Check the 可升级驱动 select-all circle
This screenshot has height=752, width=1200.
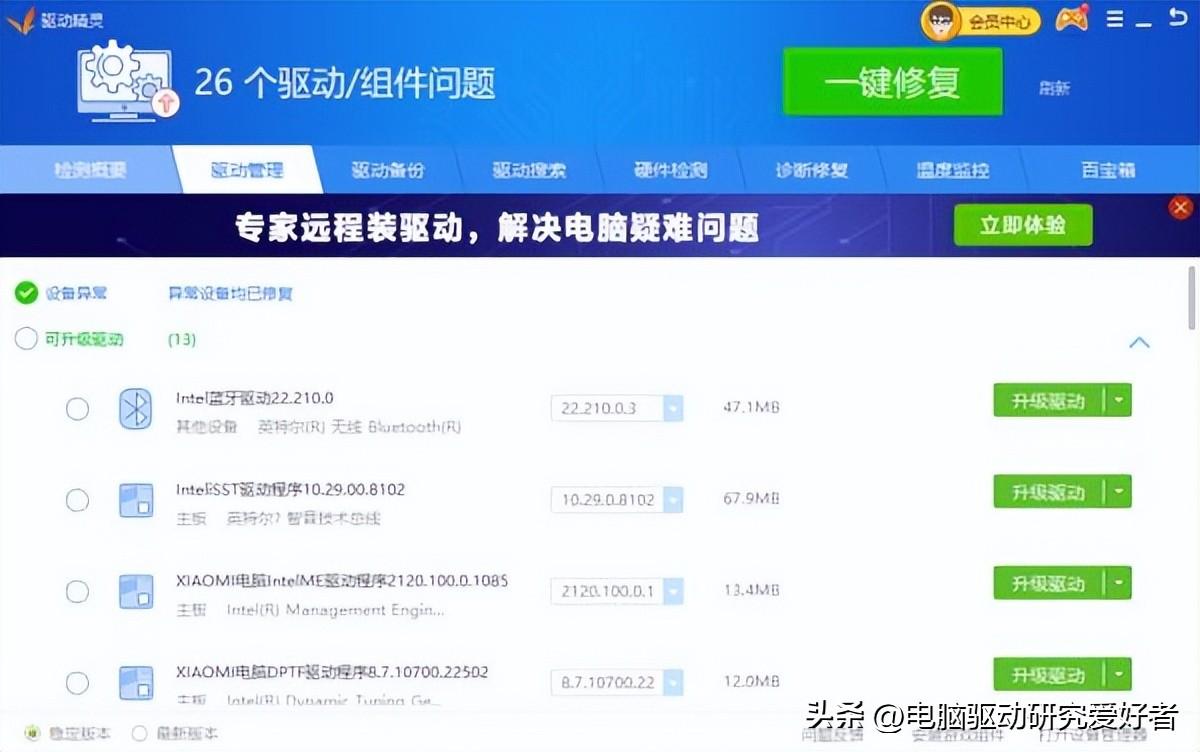click(26, 339)
